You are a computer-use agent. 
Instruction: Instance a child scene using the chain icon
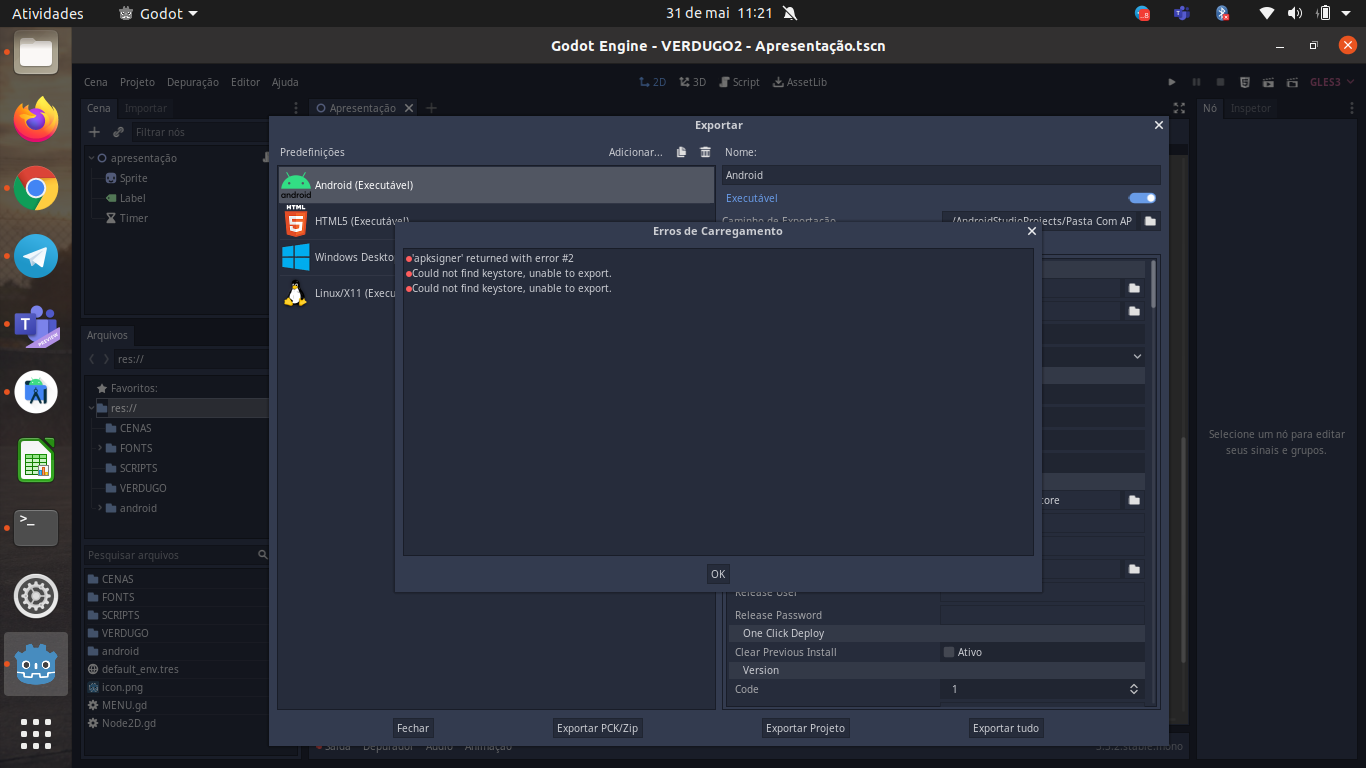[117, 131]
